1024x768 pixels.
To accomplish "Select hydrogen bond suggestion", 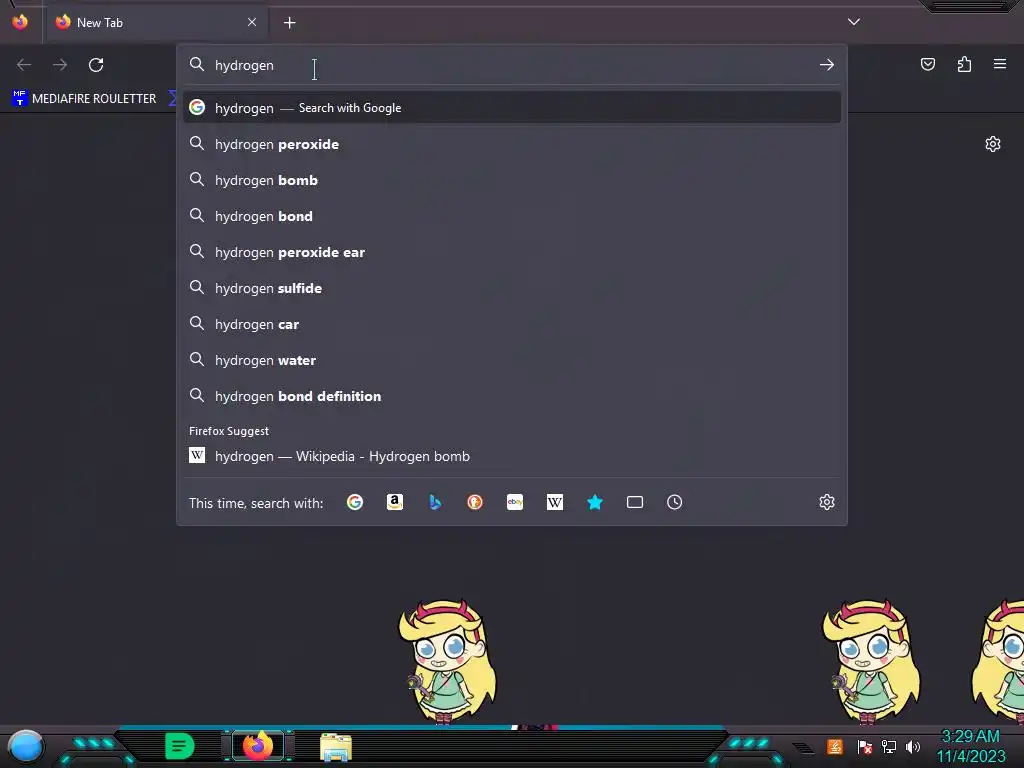I will (x=512, y=216).
